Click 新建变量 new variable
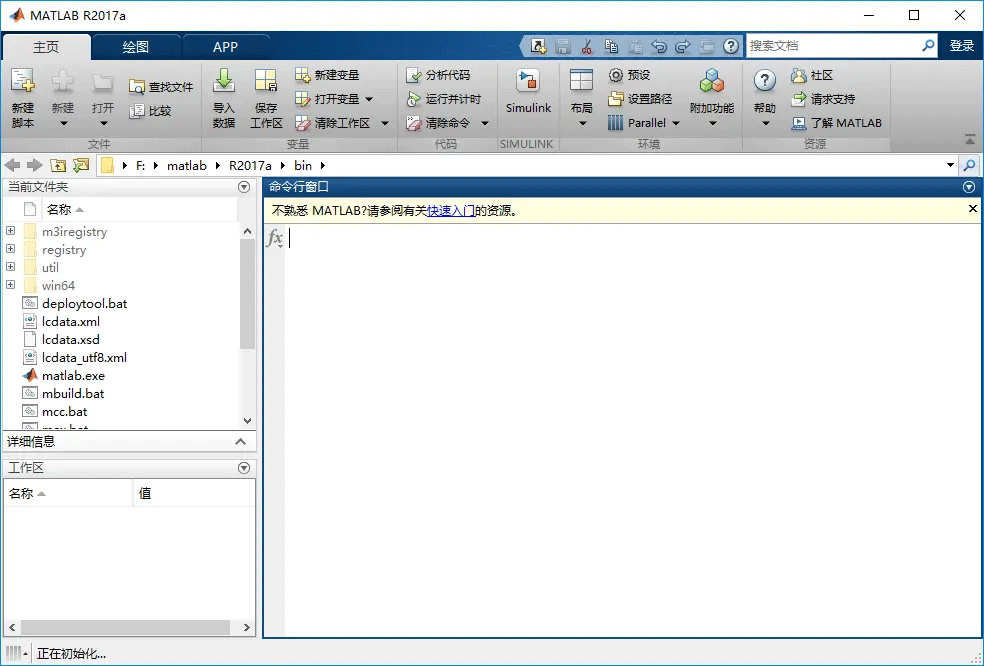 point(327,75)
